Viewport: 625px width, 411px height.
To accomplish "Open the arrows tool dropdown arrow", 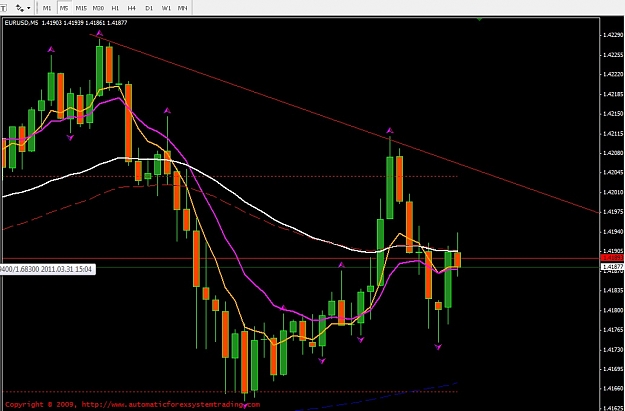I will click(x=28, y=8).
